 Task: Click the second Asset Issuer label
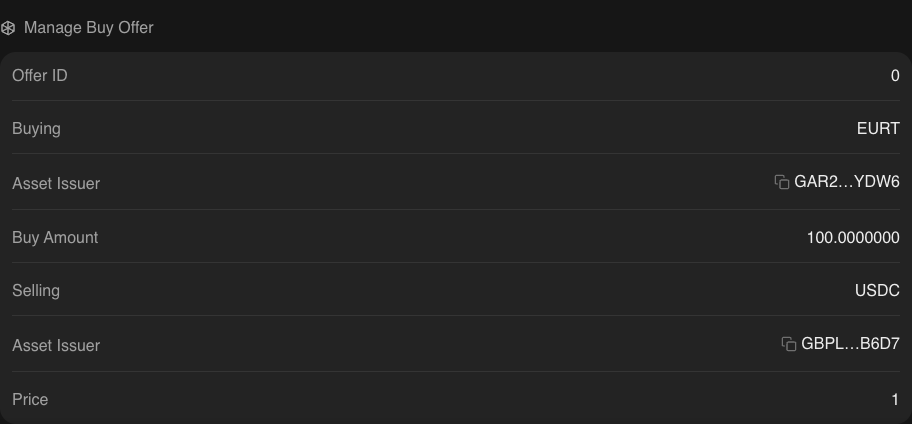(x=56, y=346)
